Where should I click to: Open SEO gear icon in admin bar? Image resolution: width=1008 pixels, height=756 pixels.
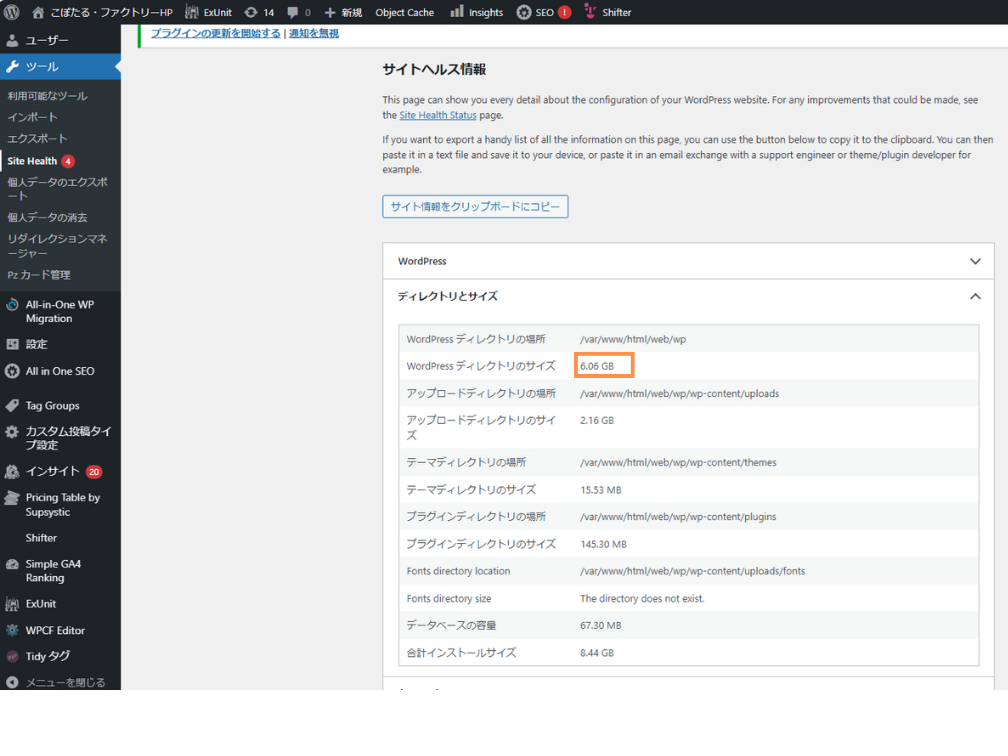[524, 12]
